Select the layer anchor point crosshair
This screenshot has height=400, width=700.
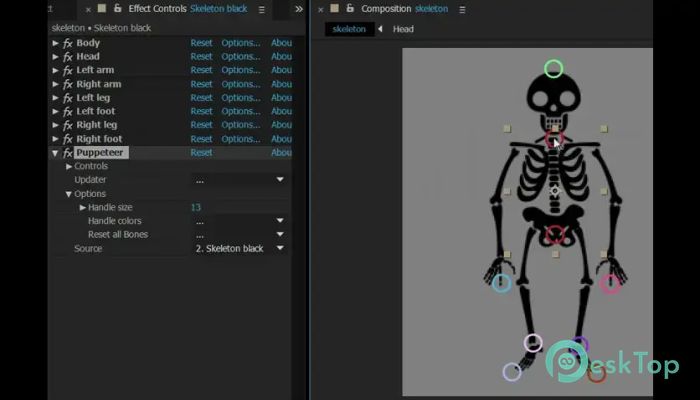tap(555, 191)
